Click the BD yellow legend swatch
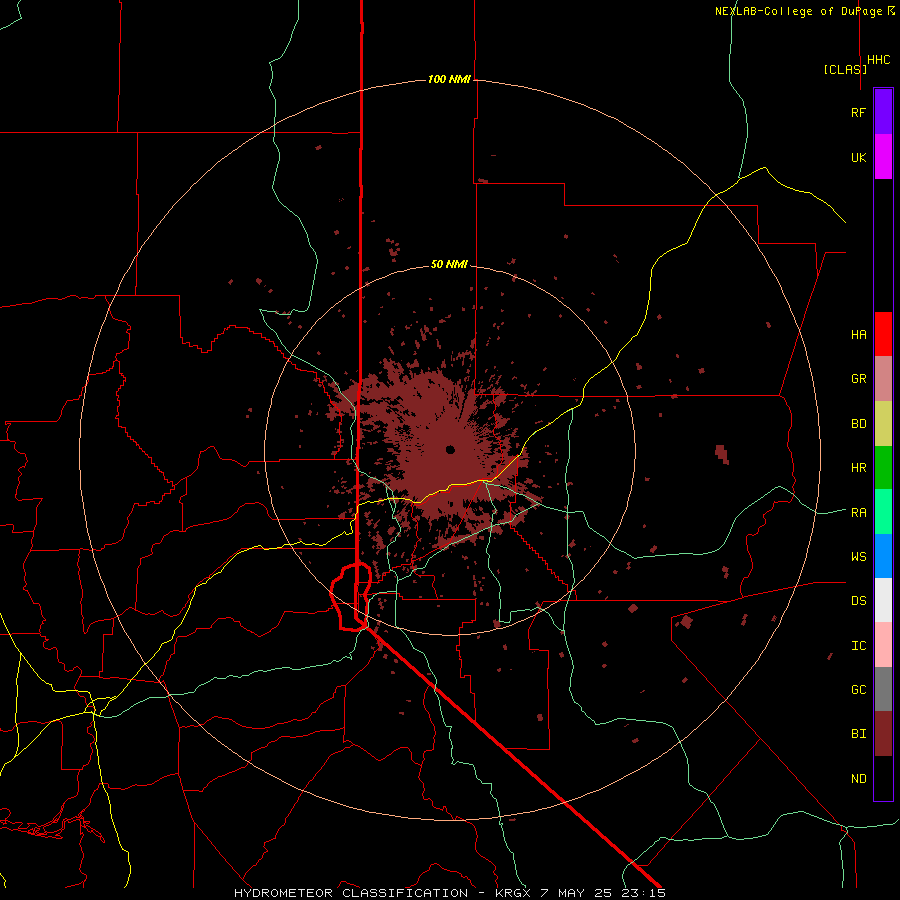 [883, 424]
